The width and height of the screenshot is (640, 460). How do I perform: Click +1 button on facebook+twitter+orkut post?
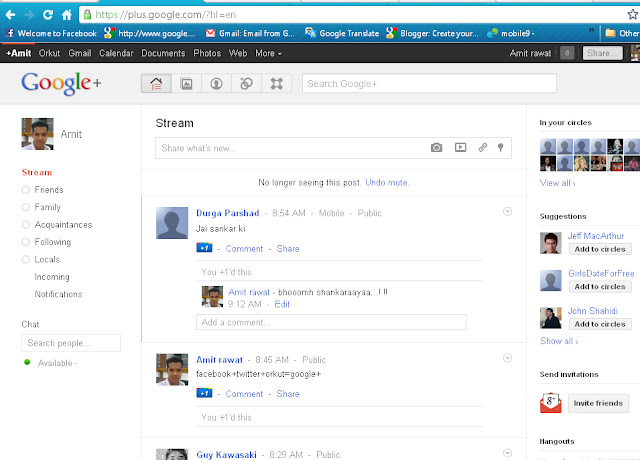click(x=204, y=393)
